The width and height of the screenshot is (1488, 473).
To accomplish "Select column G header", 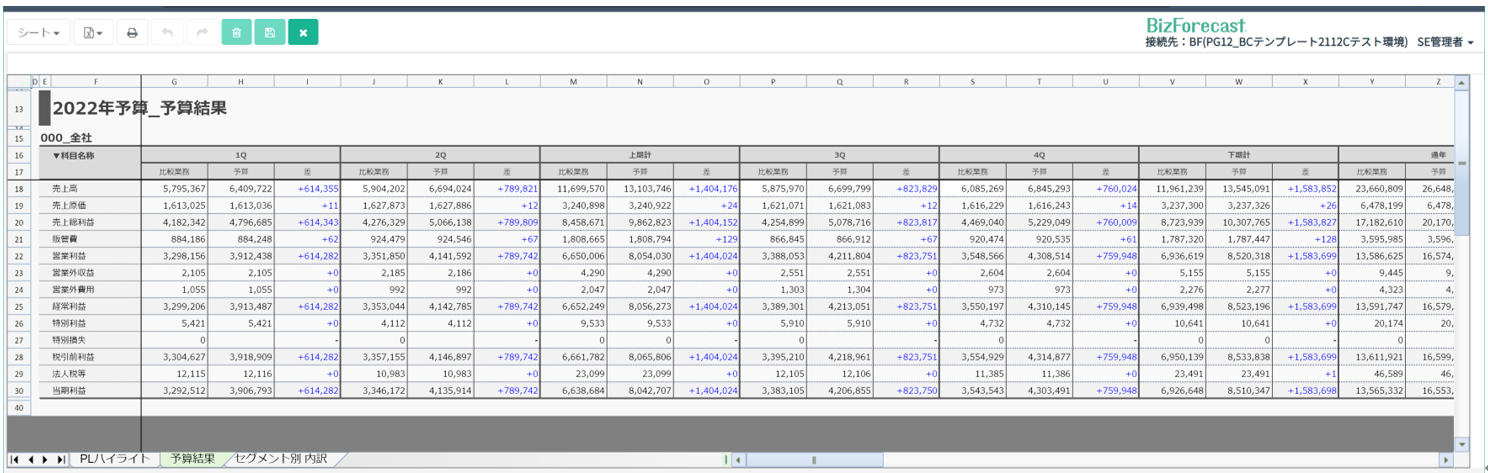I will pyautogui.click(x=174, y=81).
